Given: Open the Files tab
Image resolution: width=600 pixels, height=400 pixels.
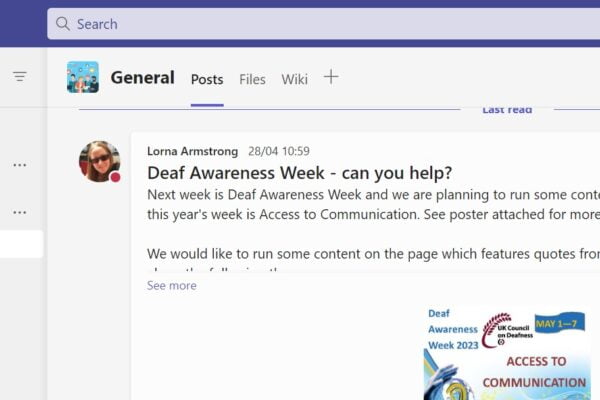Looking at the screenshot, I should point(252,79).
